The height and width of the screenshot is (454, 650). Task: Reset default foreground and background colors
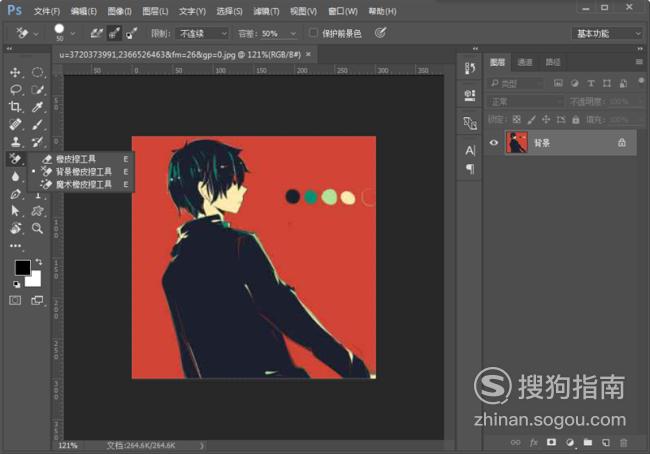pos(16,284)
